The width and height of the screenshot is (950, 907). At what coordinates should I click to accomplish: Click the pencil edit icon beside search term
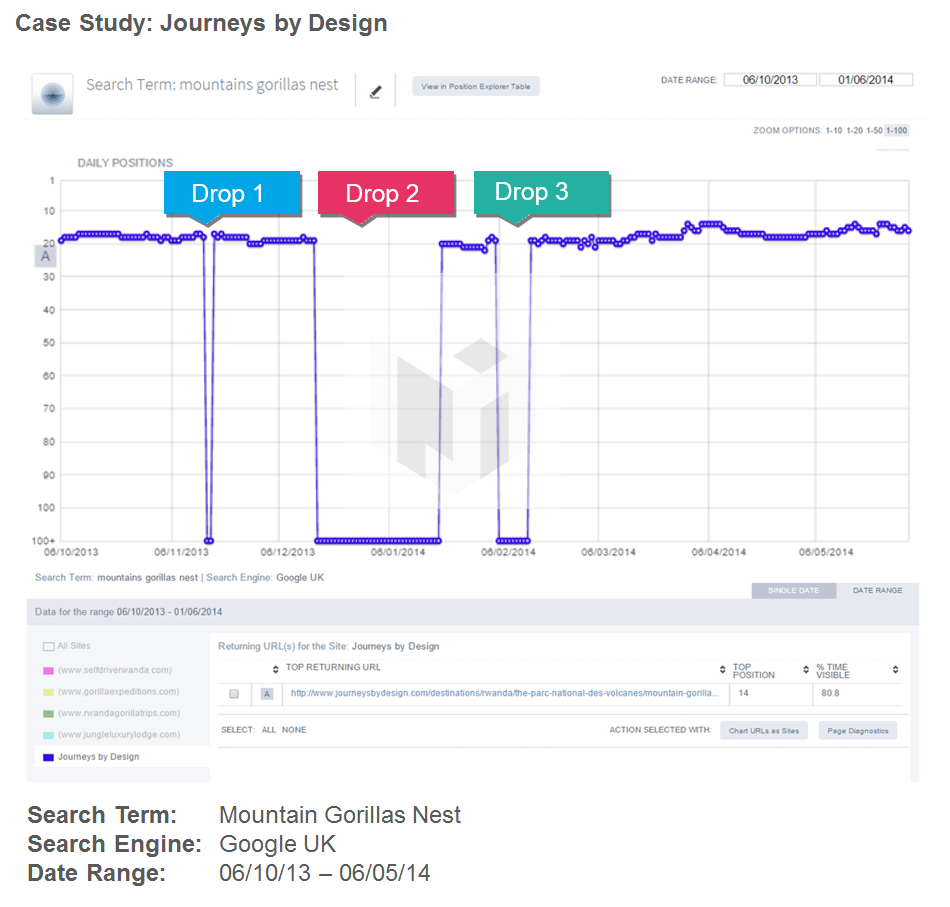376,93
